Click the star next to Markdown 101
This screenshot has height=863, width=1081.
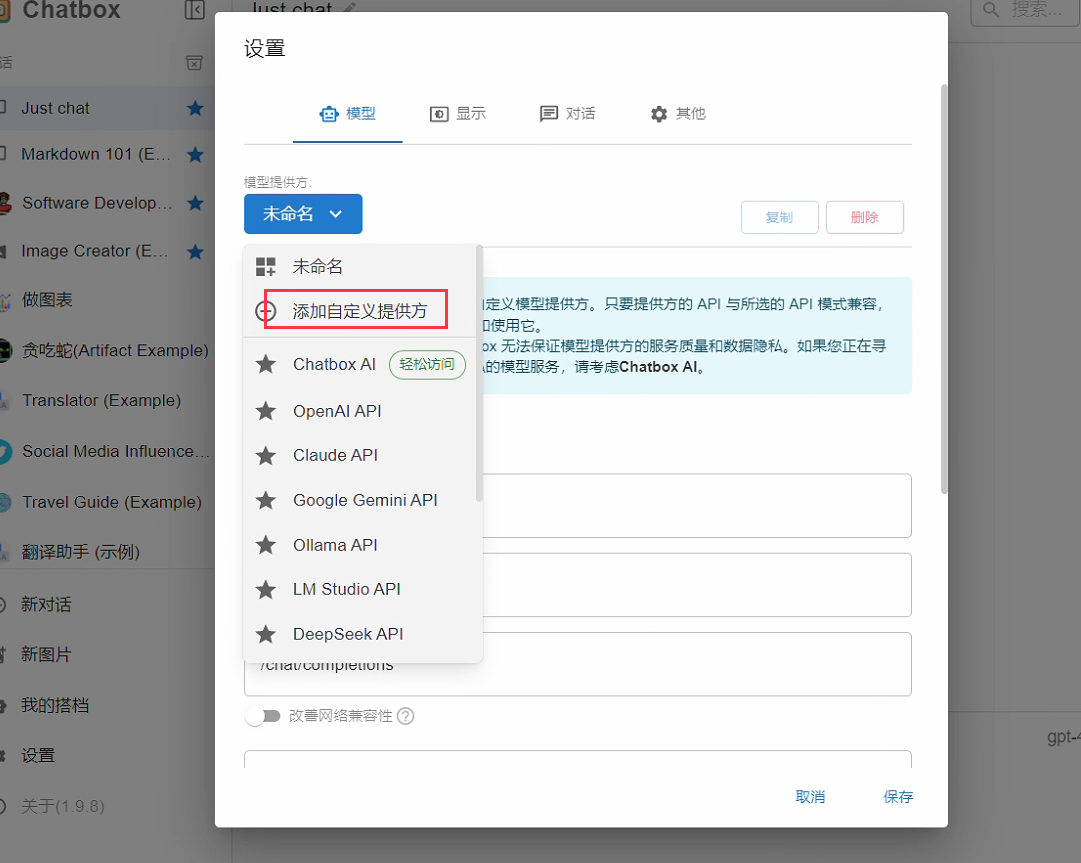point(195,154)
